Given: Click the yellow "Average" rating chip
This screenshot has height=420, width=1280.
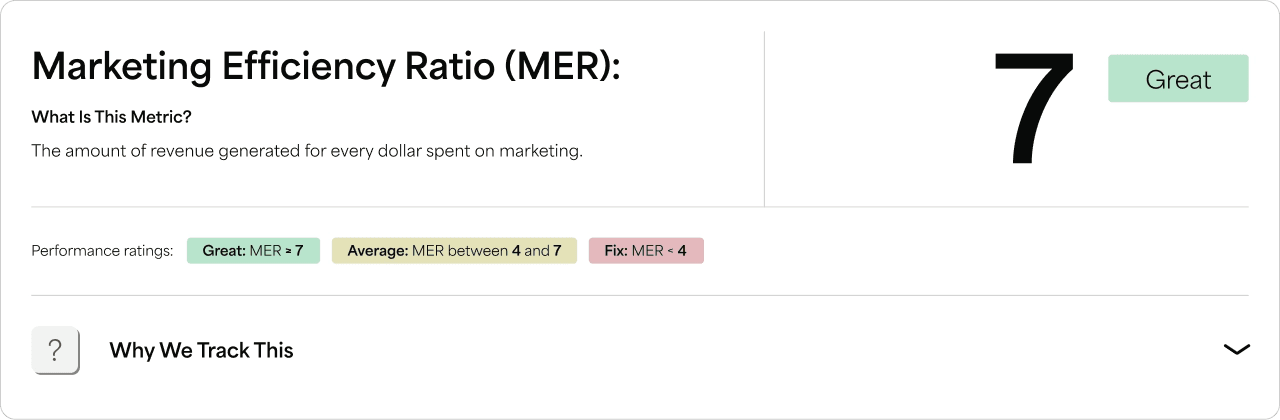Looking at the screenshot, I should [x=454, y=251].
